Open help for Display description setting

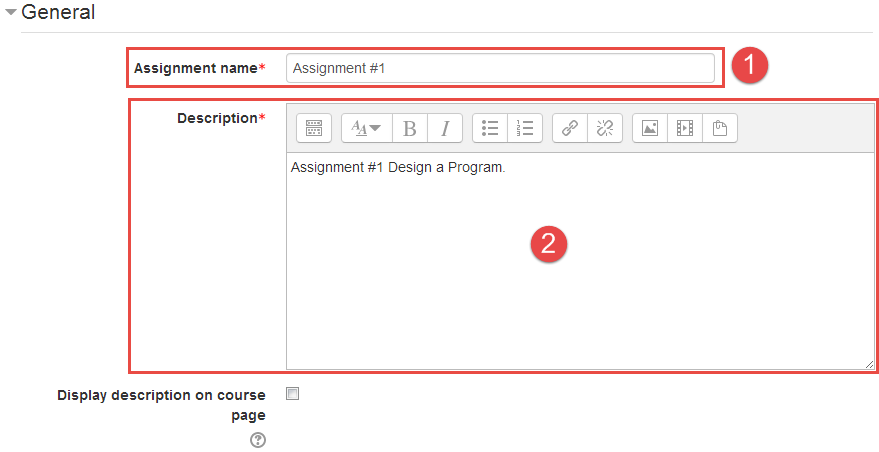(x=258, y=440)
